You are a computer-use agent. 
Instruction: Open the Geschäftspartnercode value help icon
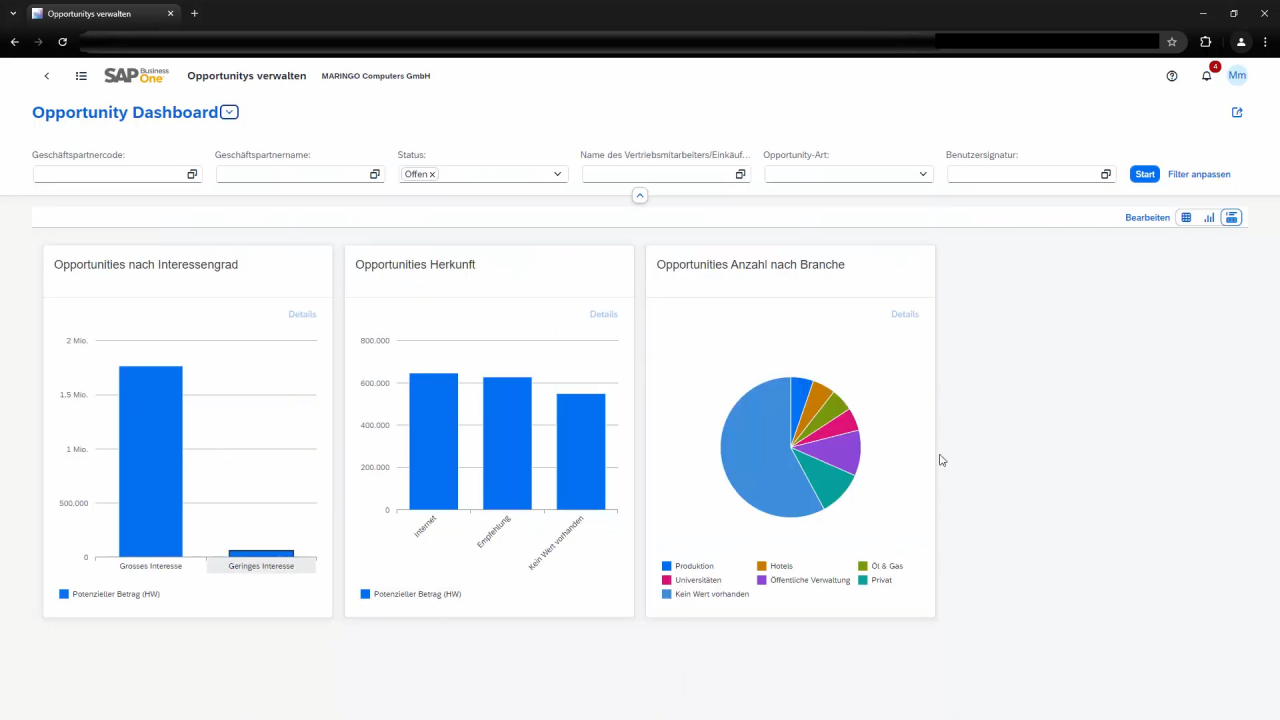coord(192,174)
